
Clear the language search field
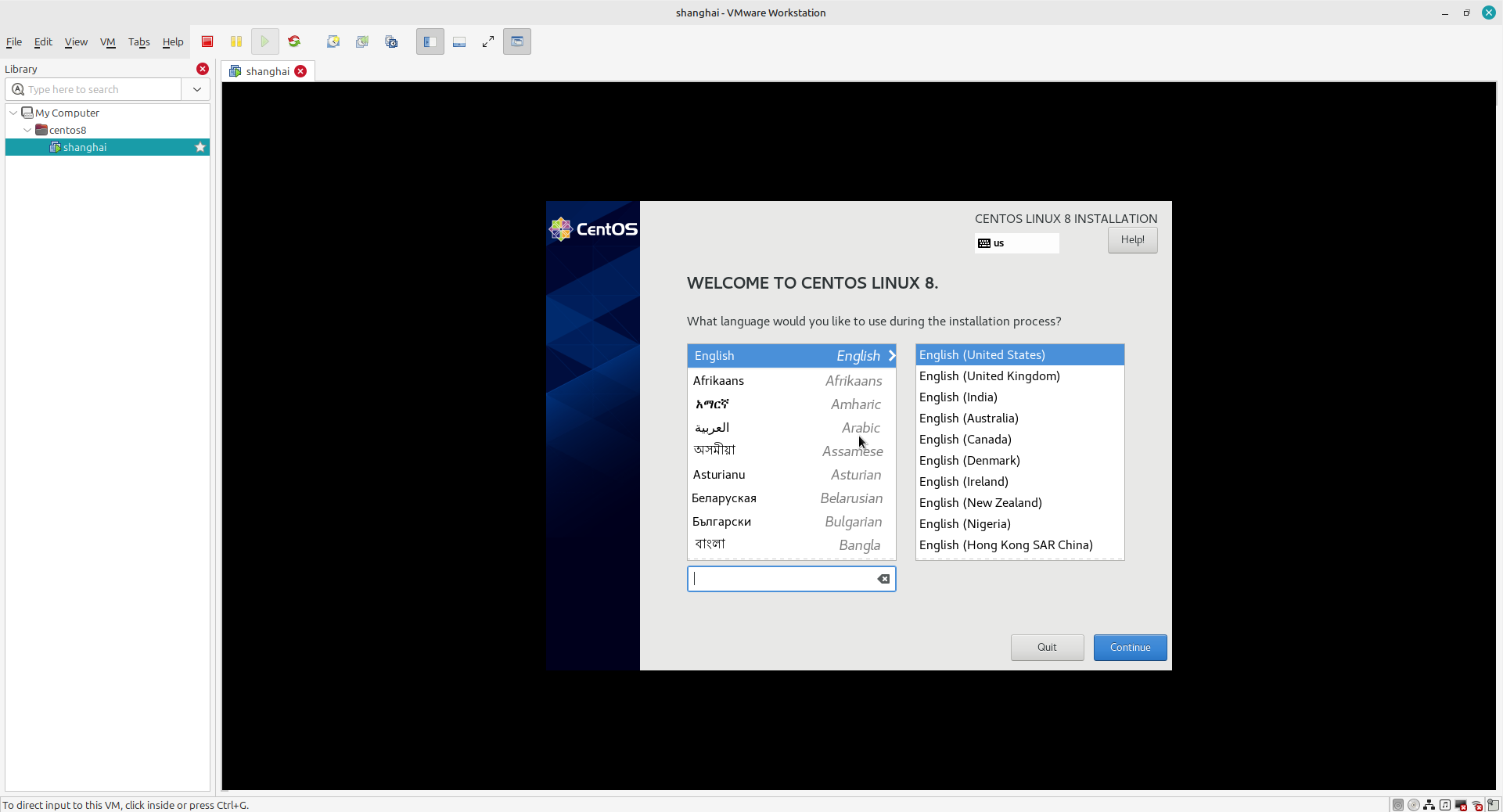(883, 579)
